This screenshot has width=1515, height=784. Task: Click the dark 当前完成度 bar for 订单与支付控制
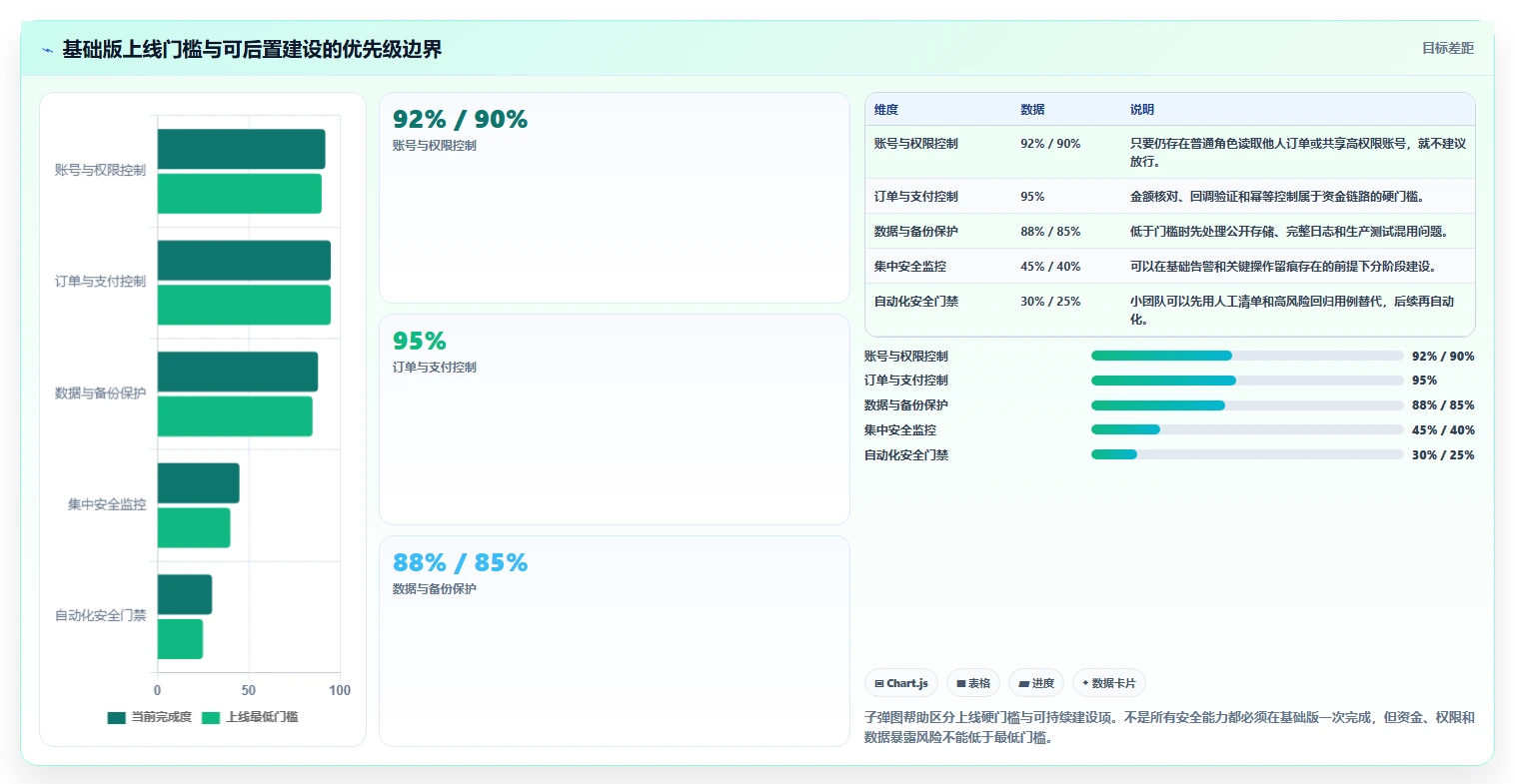(244, 260)
